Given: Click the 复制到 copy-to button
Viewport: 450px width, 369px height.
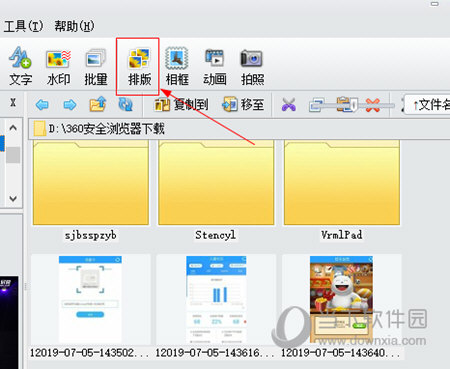Looking at the screenshot, I should [x=181, y=105].
